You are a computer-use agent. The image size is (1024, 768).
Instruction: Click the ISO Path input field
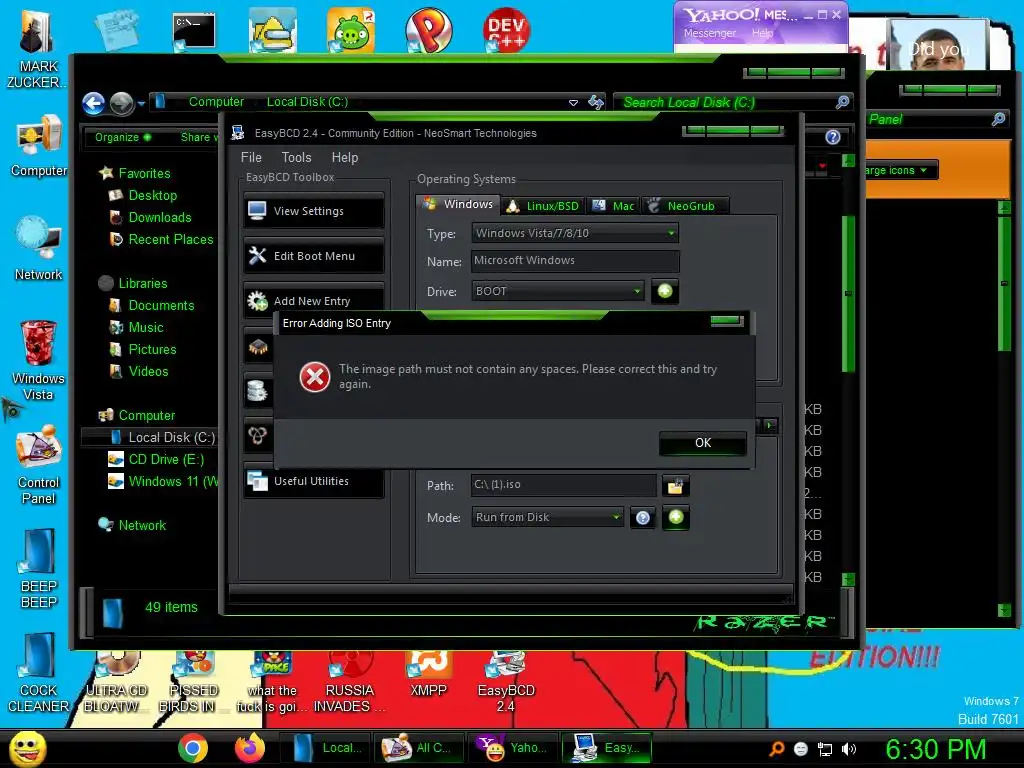[564, 485]
